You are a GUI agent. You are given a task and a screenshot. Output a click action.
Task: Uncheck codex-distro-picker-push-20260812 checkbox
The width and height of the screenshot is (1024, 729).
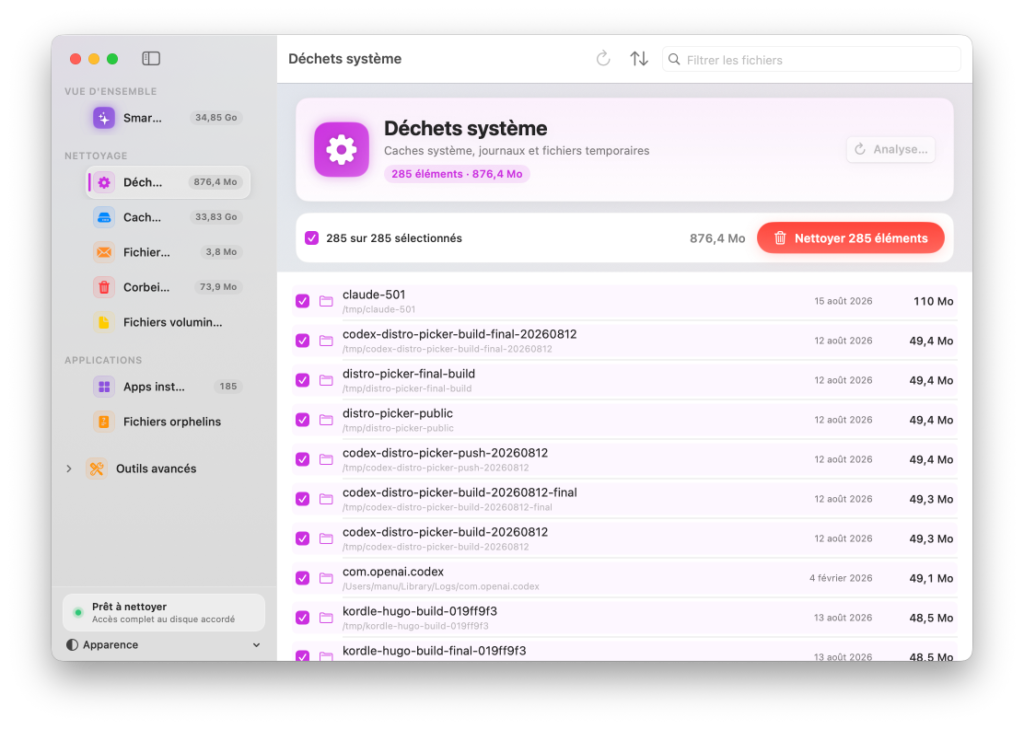point(302,459)
